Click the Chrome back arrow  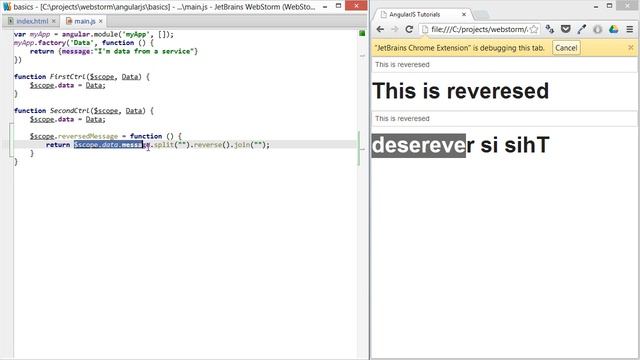(x=380, y=29)
